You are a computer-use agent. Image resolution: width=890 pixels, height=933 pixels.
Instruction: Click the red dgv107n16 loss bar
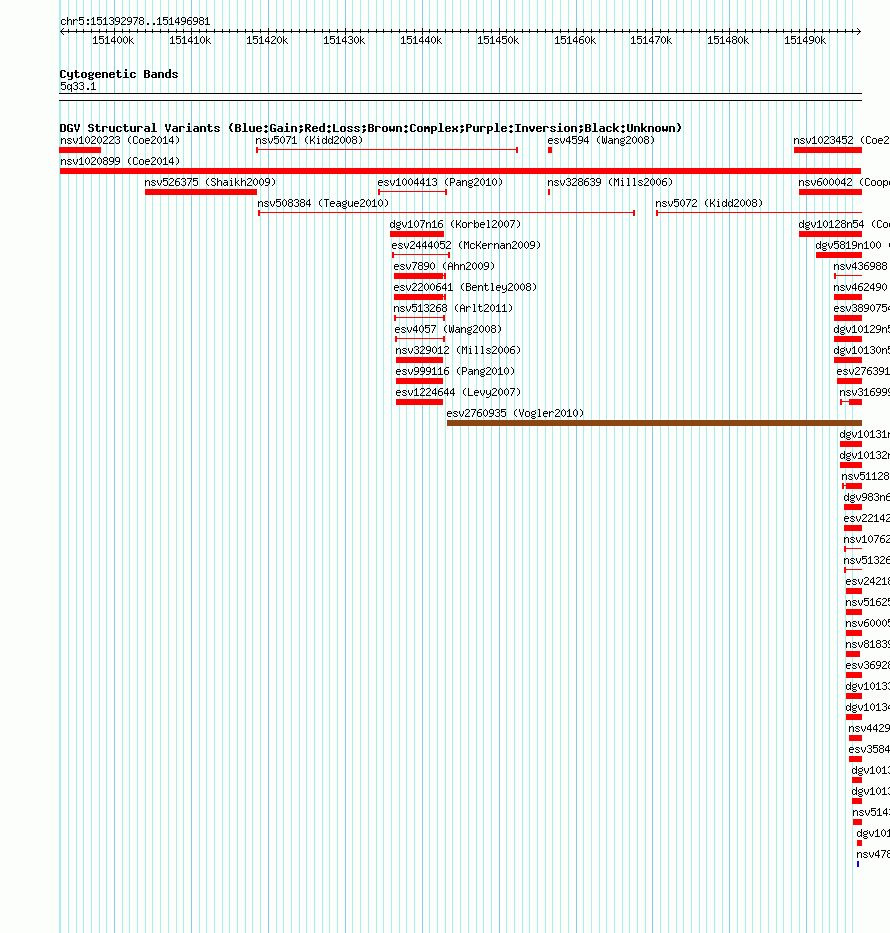(417, 234)
